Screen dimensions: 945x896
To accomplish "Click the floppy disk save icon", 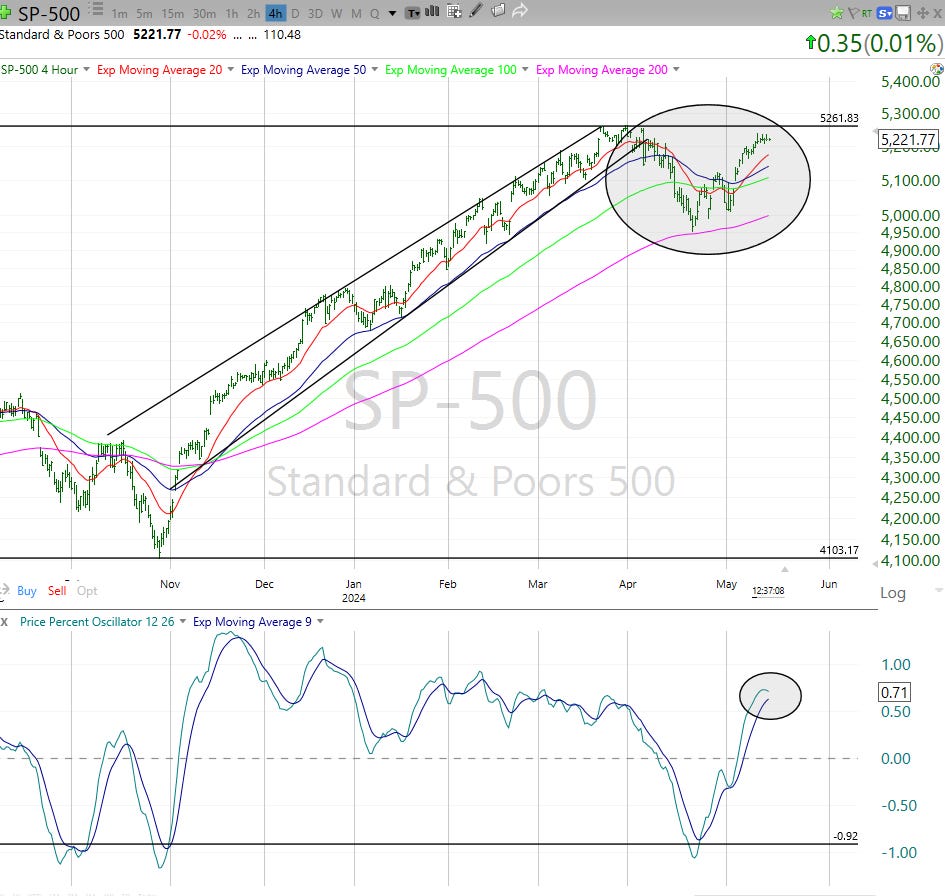I will coord(902,13).
